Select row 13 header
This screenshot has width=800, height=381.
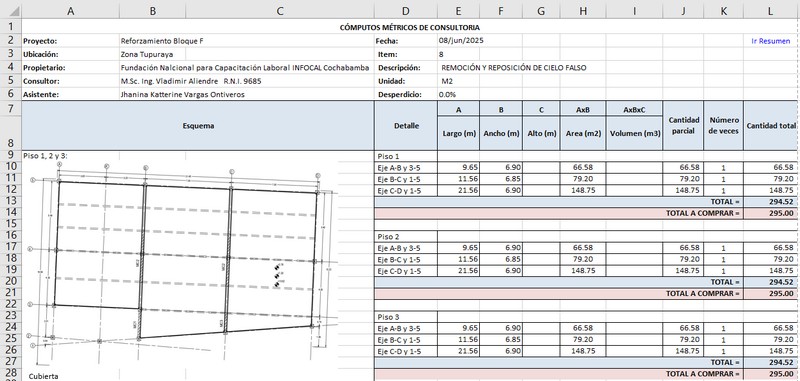(x=11, y=201)
